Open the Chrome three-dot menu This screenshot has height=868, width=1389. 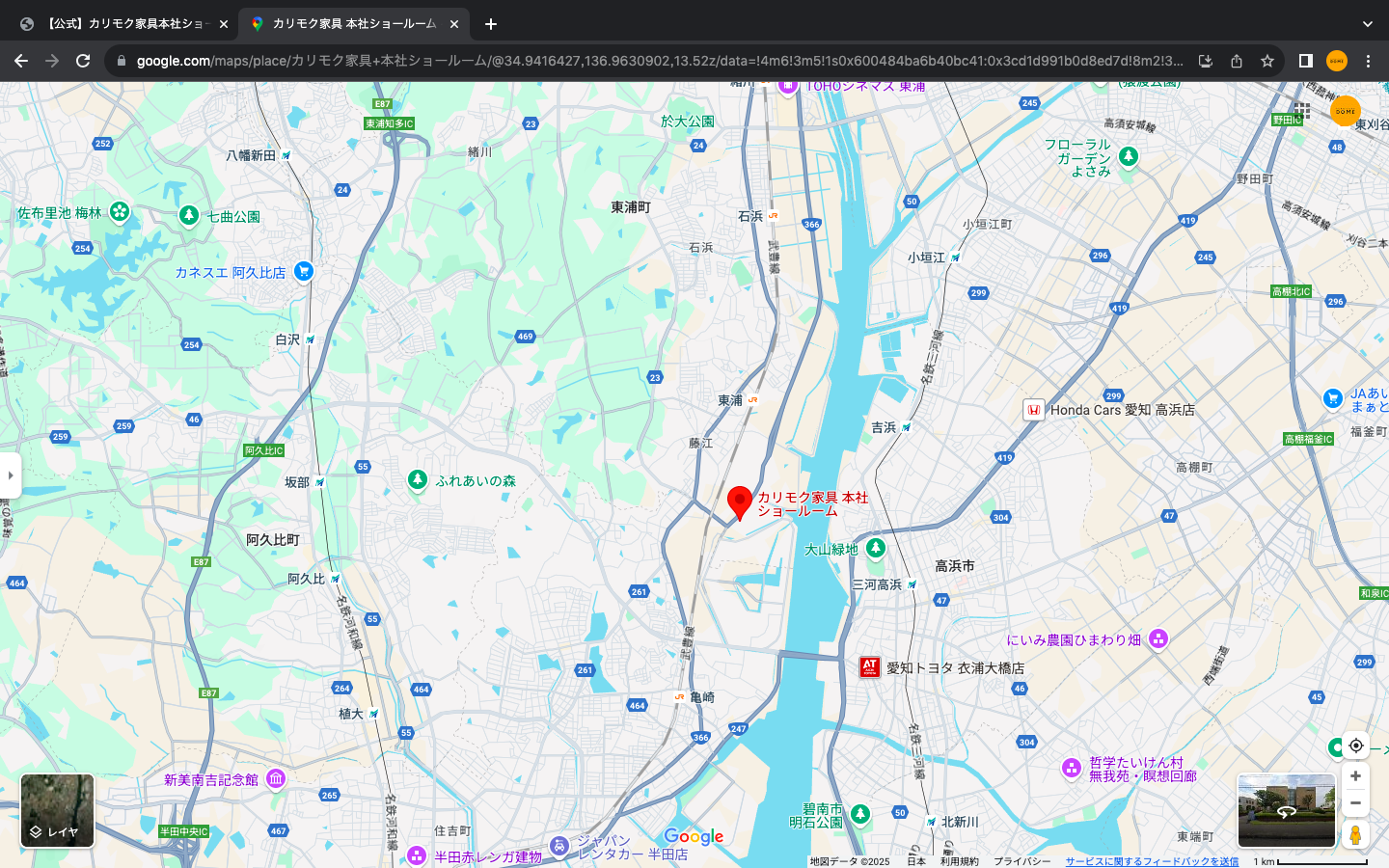point(1368,61)
